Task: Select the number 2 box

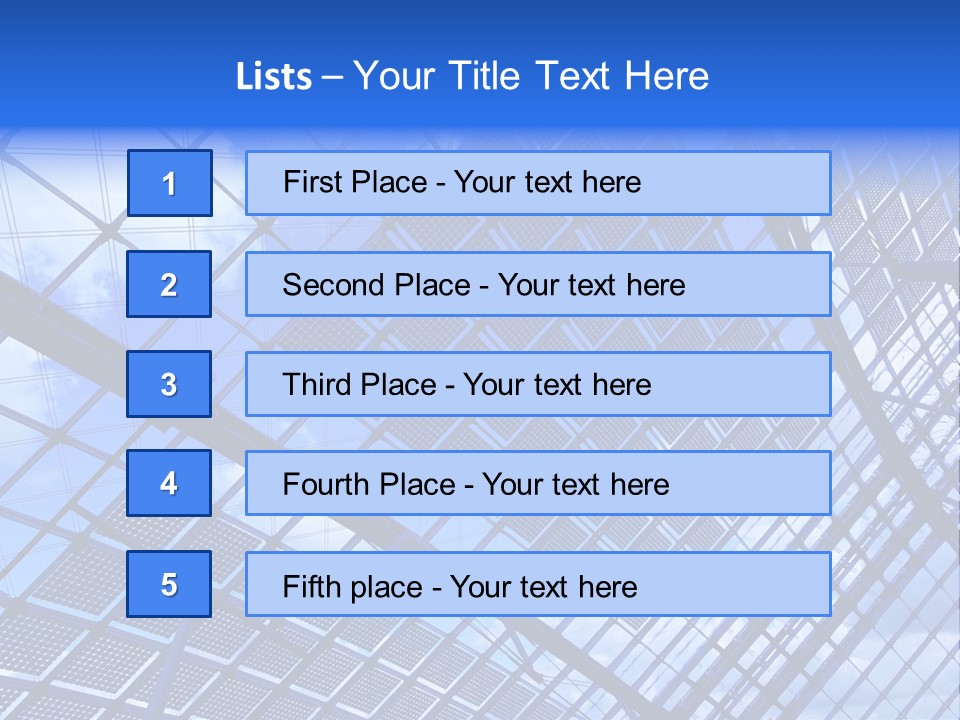Action: click(169, 284)
